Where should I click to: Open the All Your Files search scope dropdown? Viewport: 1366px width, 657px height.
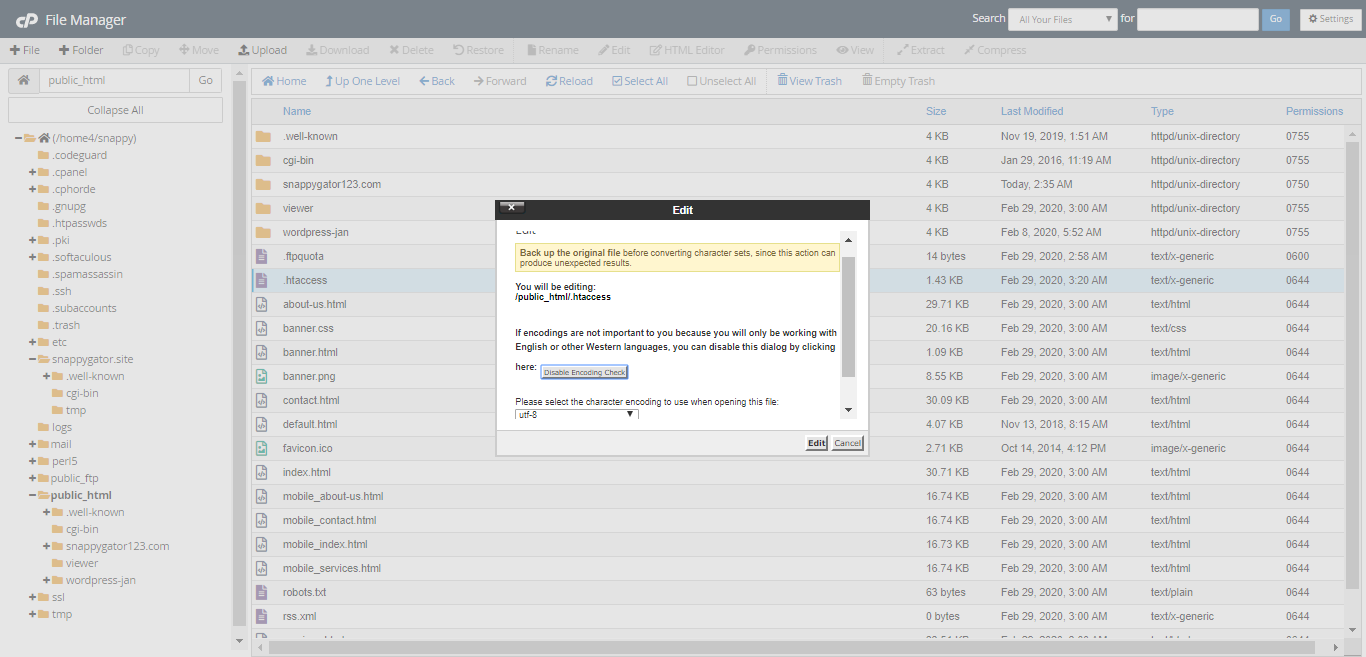pos(1062,18)
